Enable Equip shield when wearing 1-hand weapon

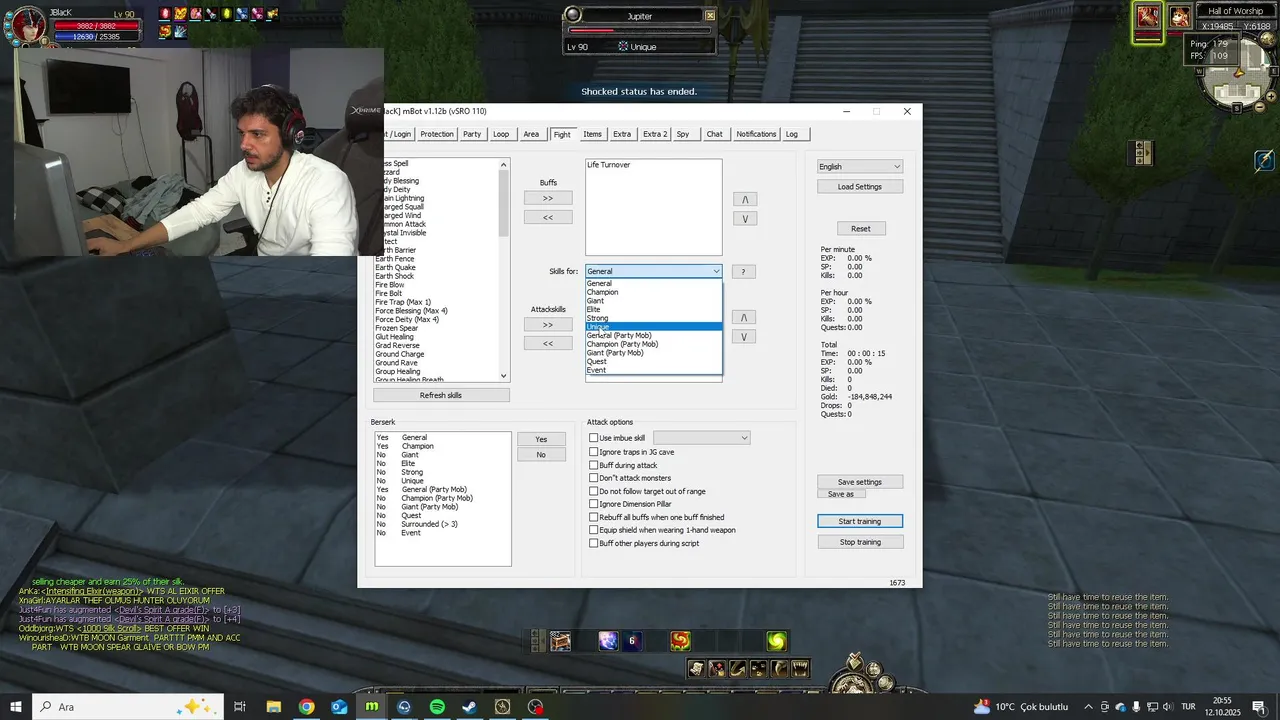[x=594, y=530]
